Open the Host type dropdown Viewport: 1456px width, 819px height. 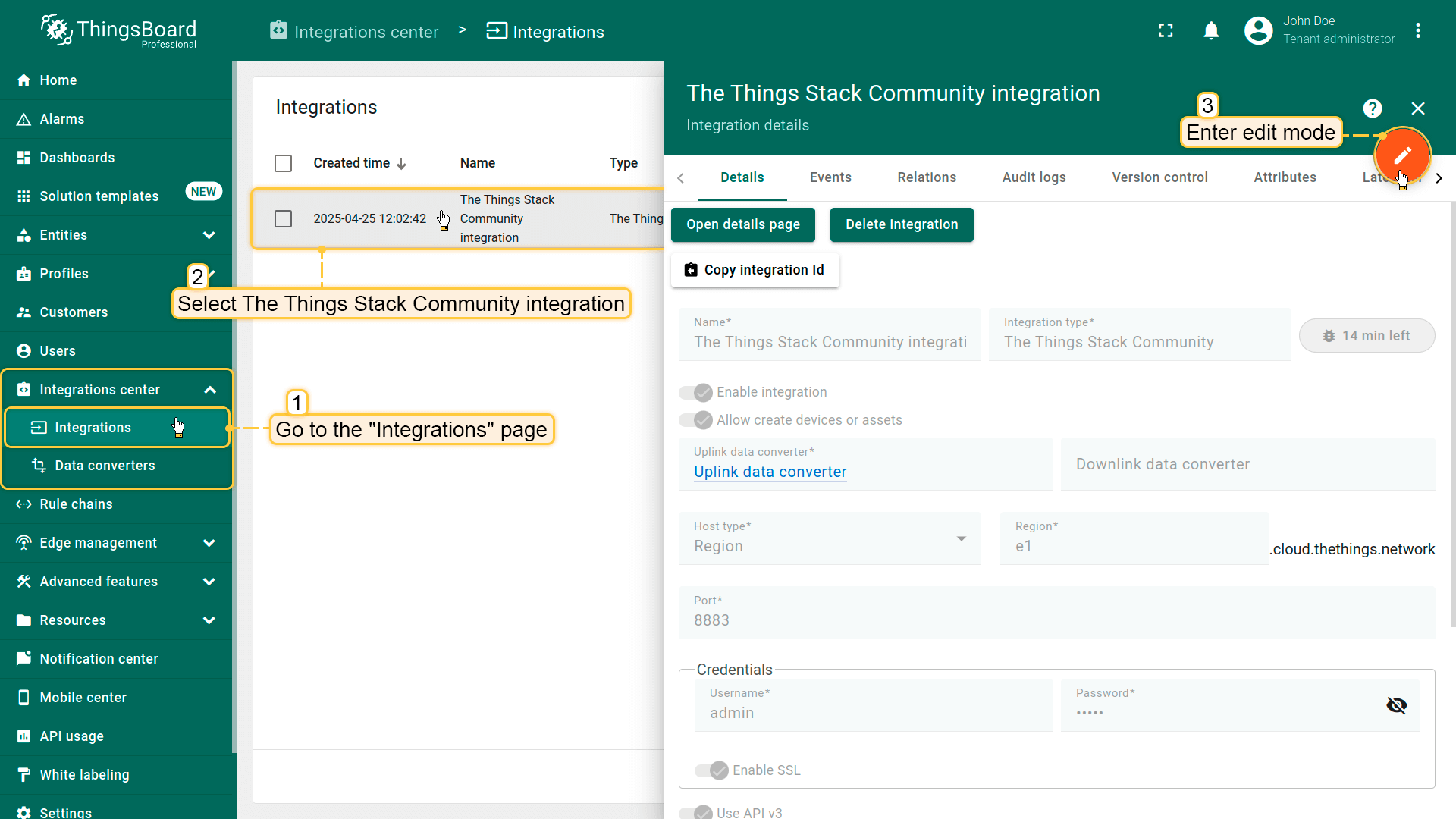pos(829,539)
